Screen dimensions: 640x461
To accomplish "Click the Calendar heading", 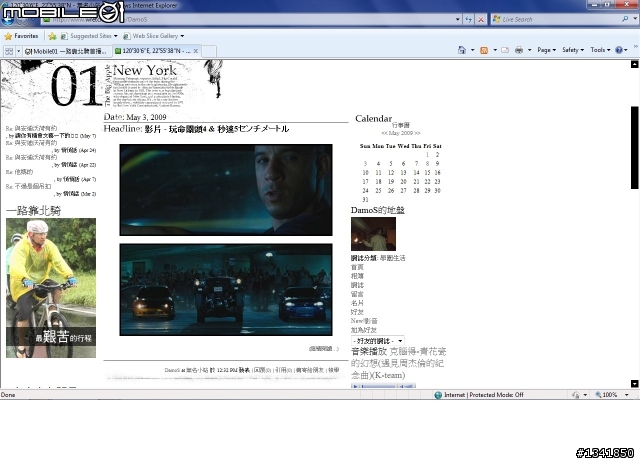I will (373, 118).
